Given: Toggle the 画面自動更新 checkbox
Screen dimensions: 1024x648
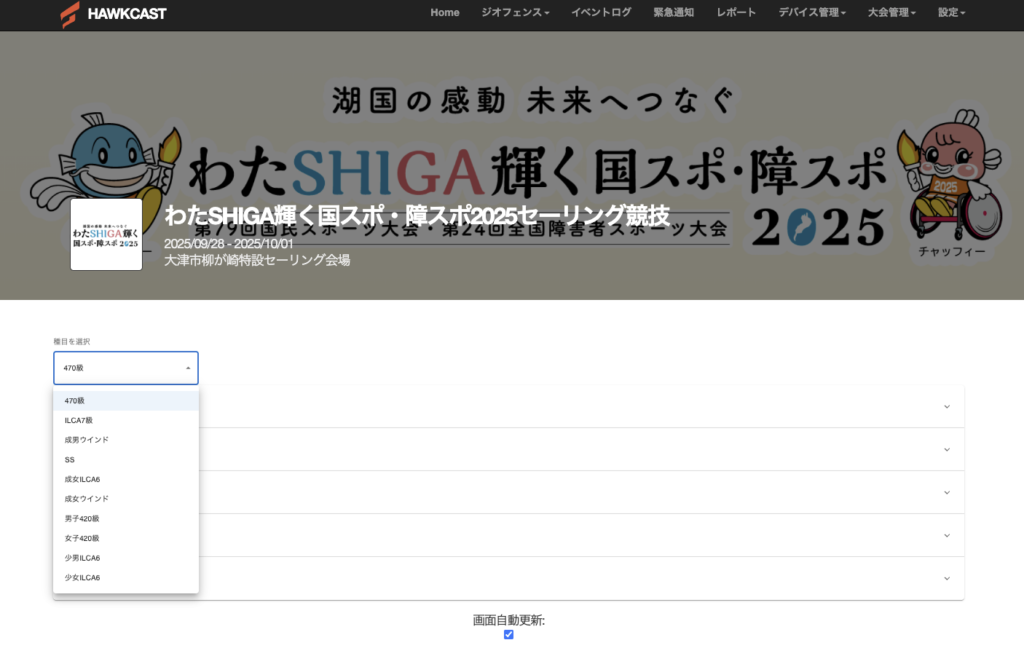Looking at the screenshot, I should click(509, 634).
